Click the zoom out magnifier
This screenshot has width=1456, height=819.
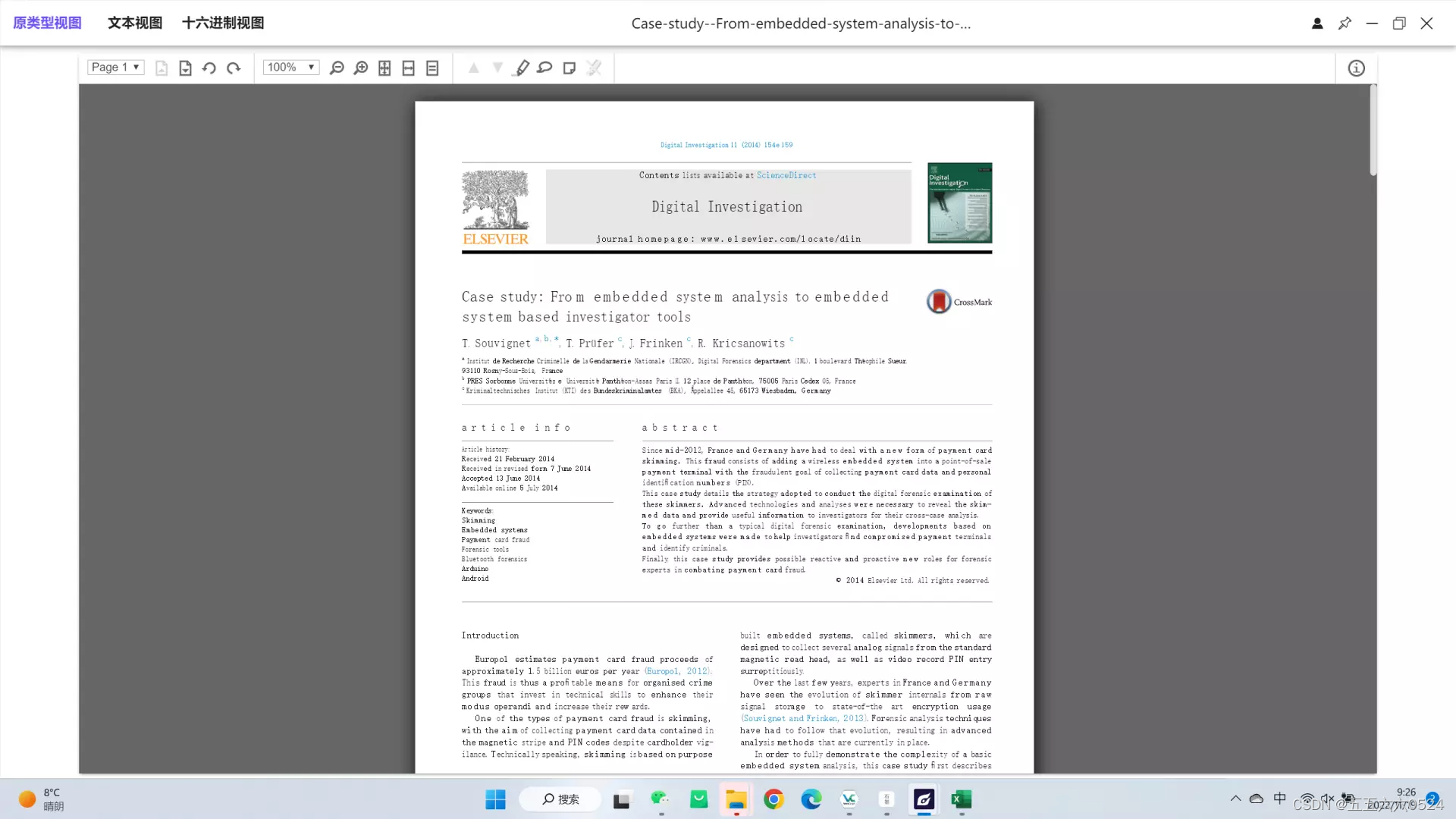[337, 68]
